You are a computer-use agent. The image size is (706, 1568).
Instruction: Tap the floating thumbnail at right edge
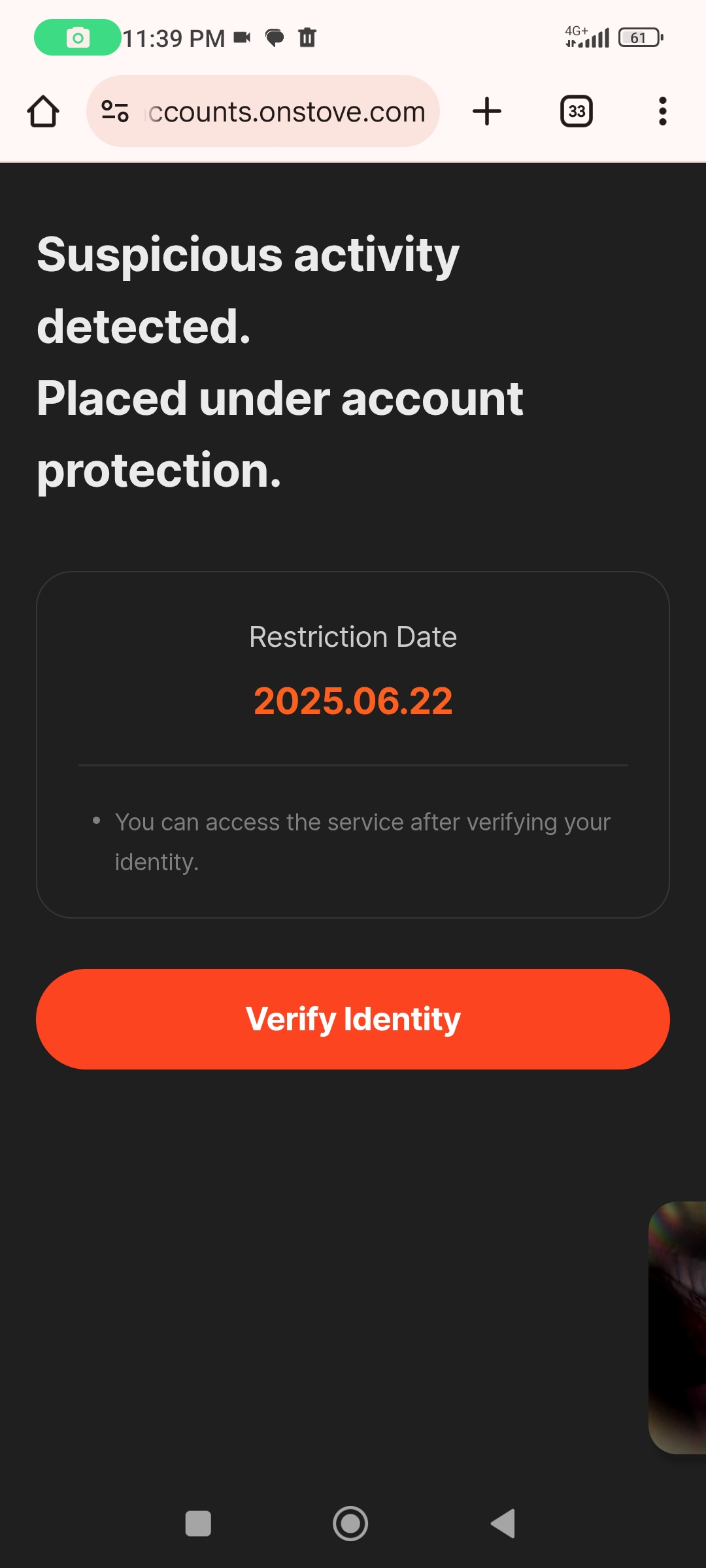(679, 1328)
